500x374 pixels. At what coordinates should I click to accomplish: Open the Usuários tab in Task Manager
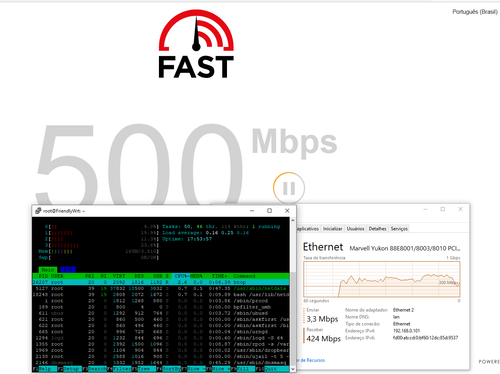355,229
